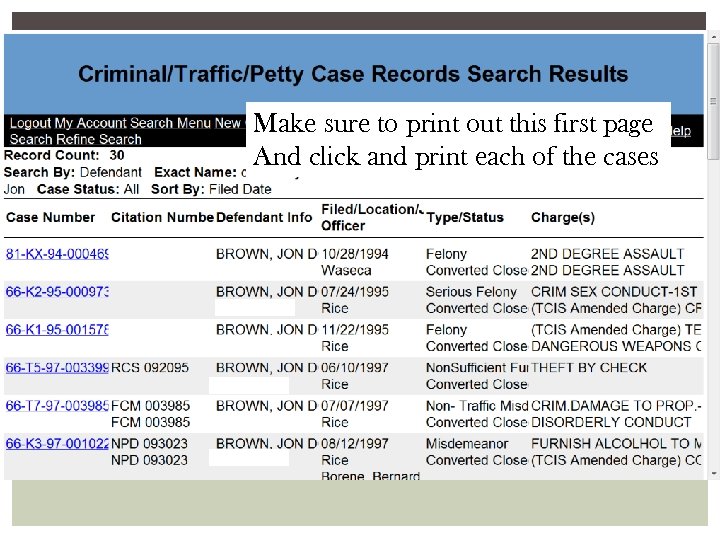
Task: Open case 81-KX-94-000469 link
Action: coord(57,254)
